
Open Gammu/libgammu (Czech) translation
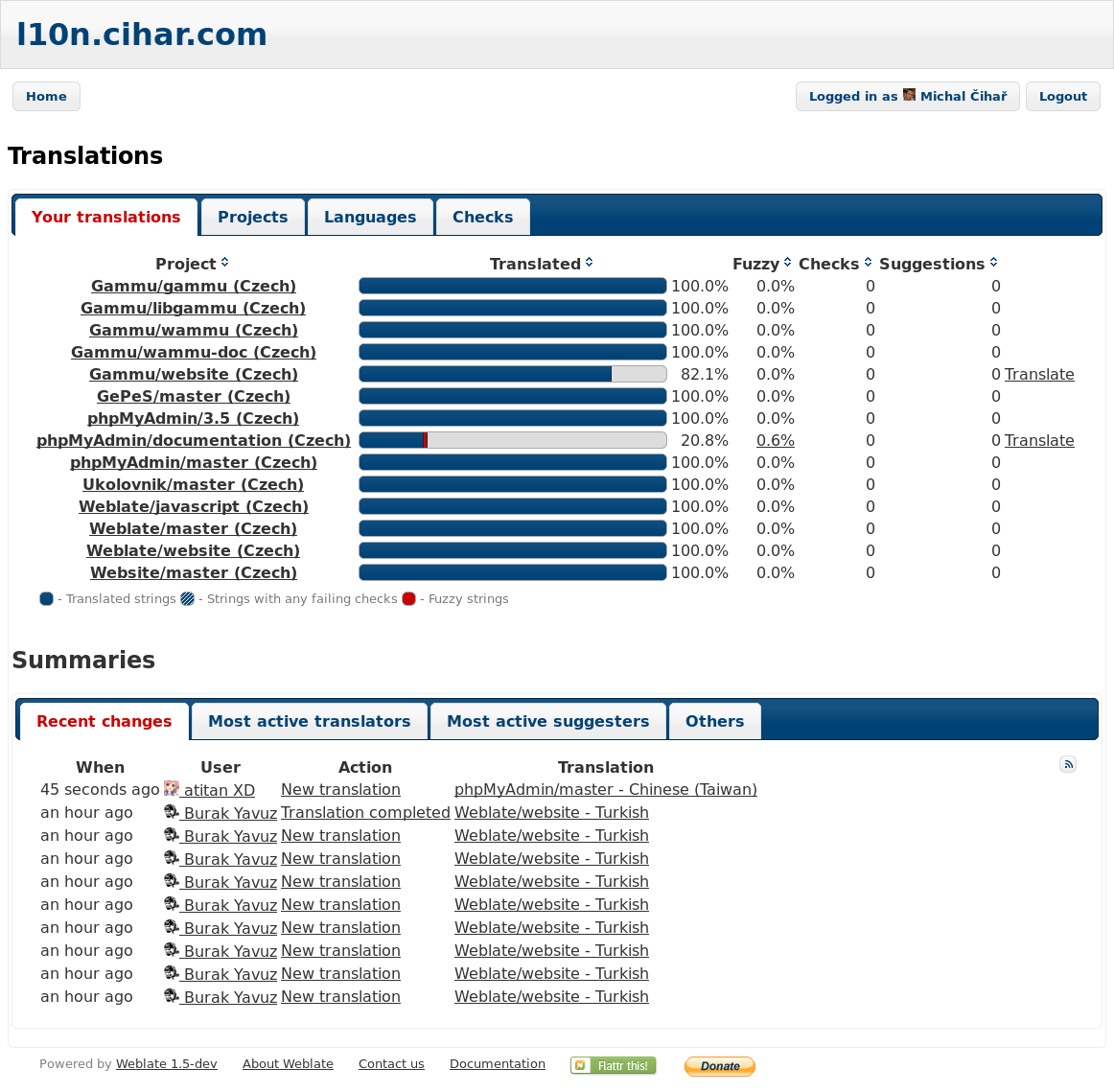194,308
